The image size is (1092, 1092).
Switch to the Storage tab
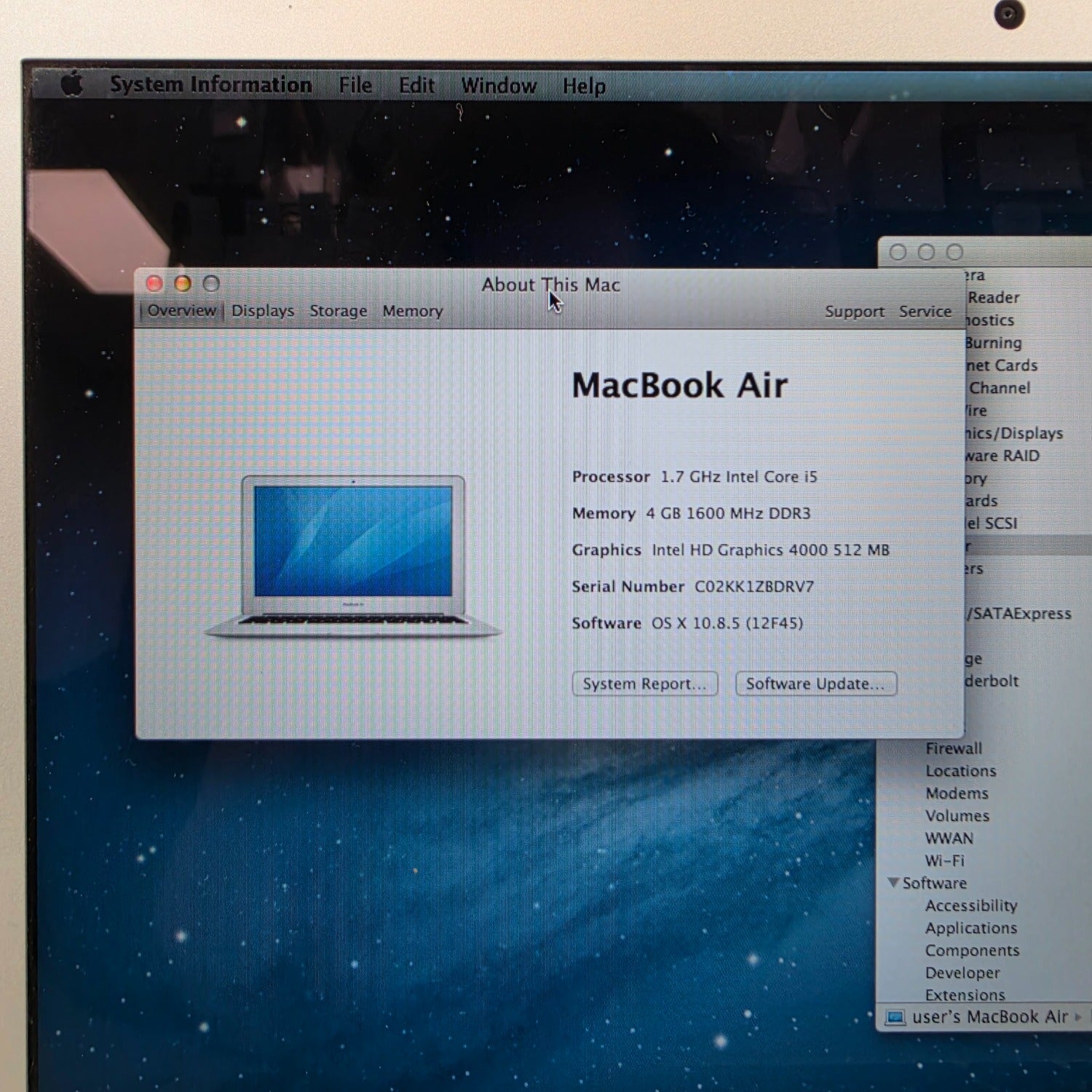click(339, 311)
